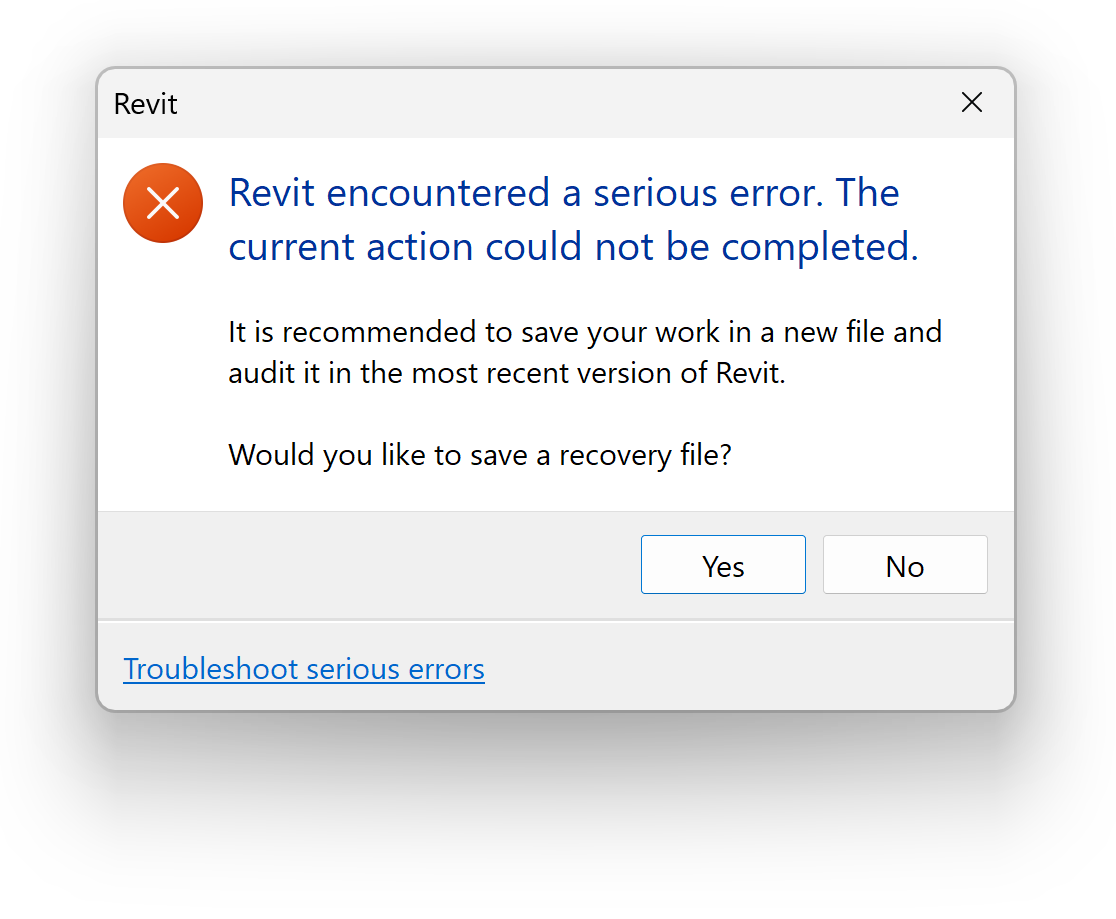Click the "audit it in the most recent version" line
The height and width of the screenshot is (919, 1116).
click(x=507, y=373)
